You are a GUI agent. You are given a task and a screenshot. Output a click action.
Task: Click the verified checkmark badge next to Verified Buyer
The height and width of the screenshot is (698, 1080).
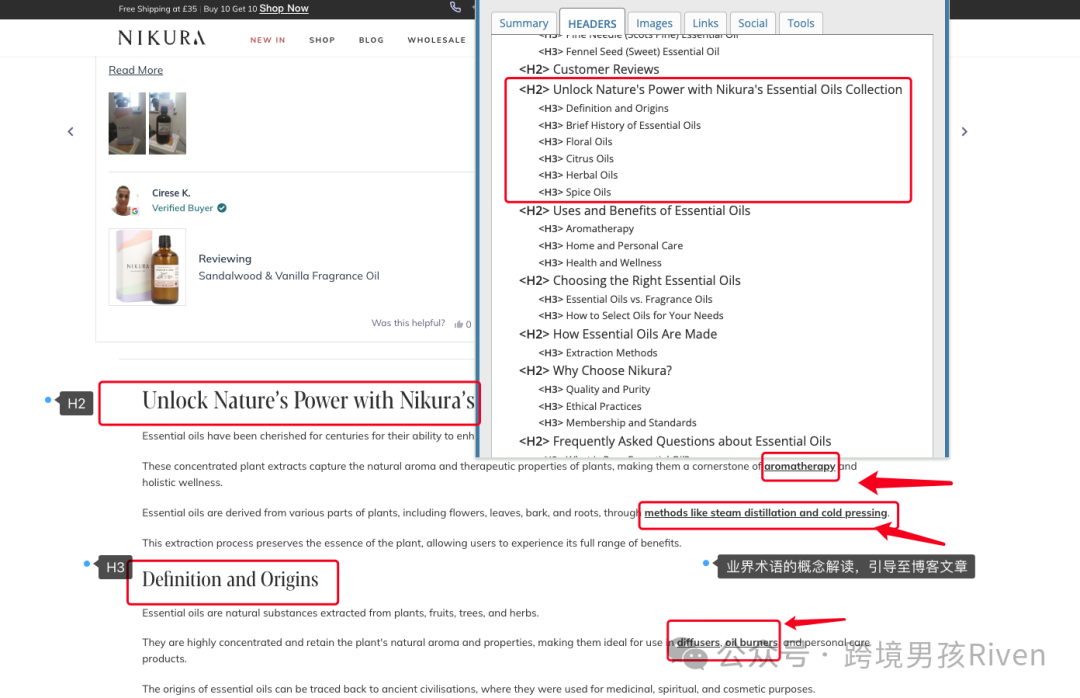pos(222,208)
